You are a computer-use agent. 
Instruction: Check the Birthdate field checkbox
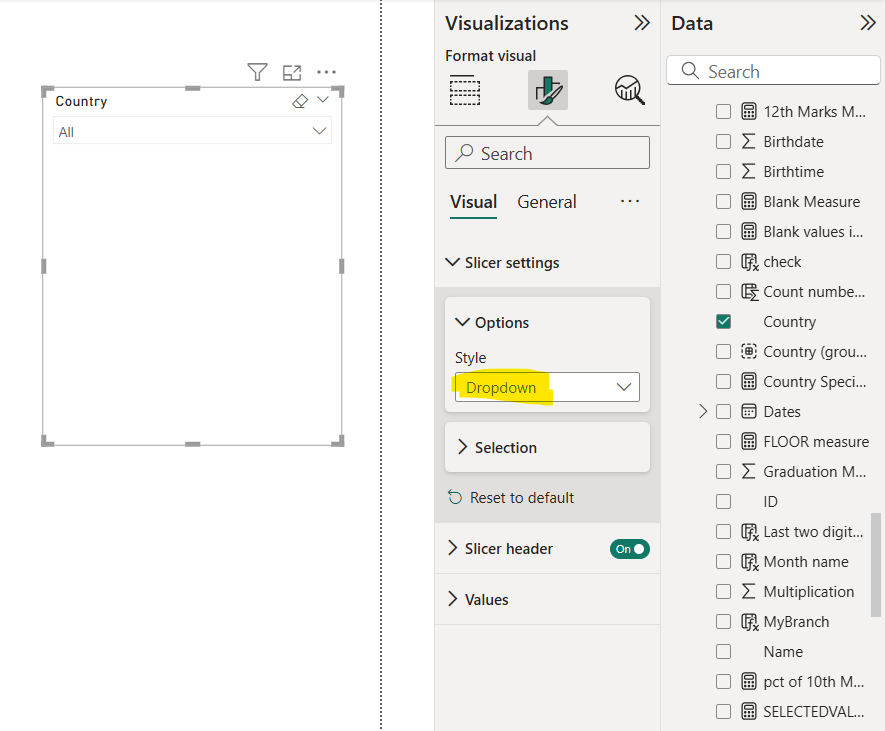[x=723, y=141]
